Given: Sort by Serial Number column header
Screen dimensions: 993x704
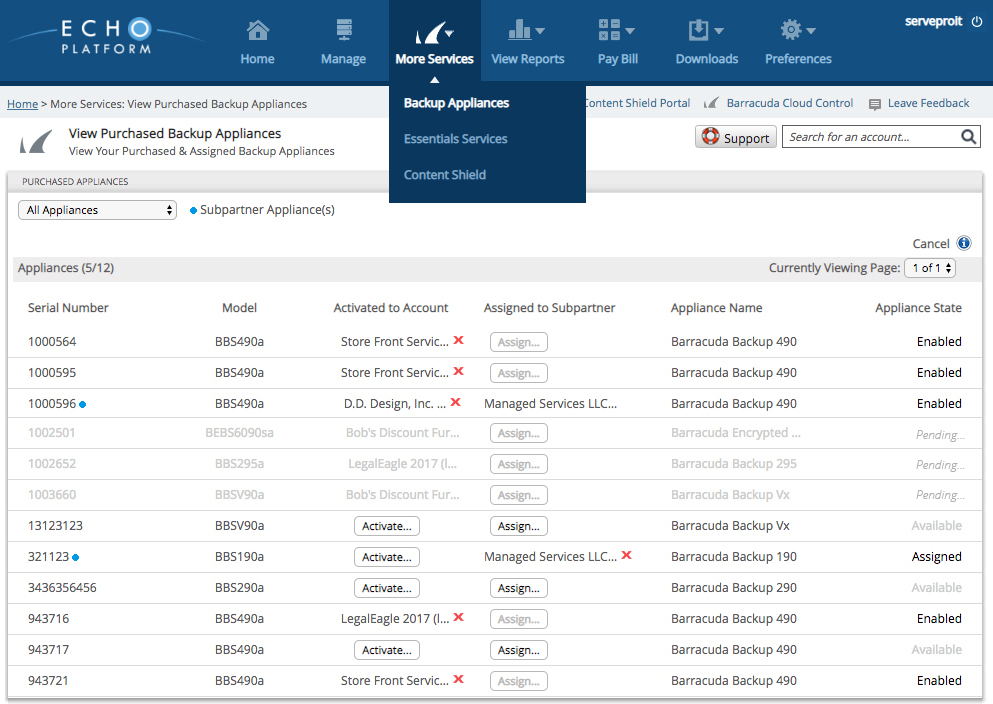Looking at the screenshot, I should click(x=68, y=308).
